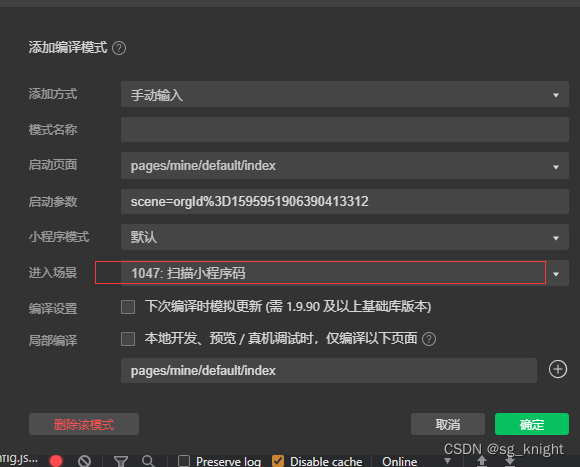Open network search with magnifier icon
Image resolution: width=580 pixels, height=467 pixels.
click(x=148, y=461)
